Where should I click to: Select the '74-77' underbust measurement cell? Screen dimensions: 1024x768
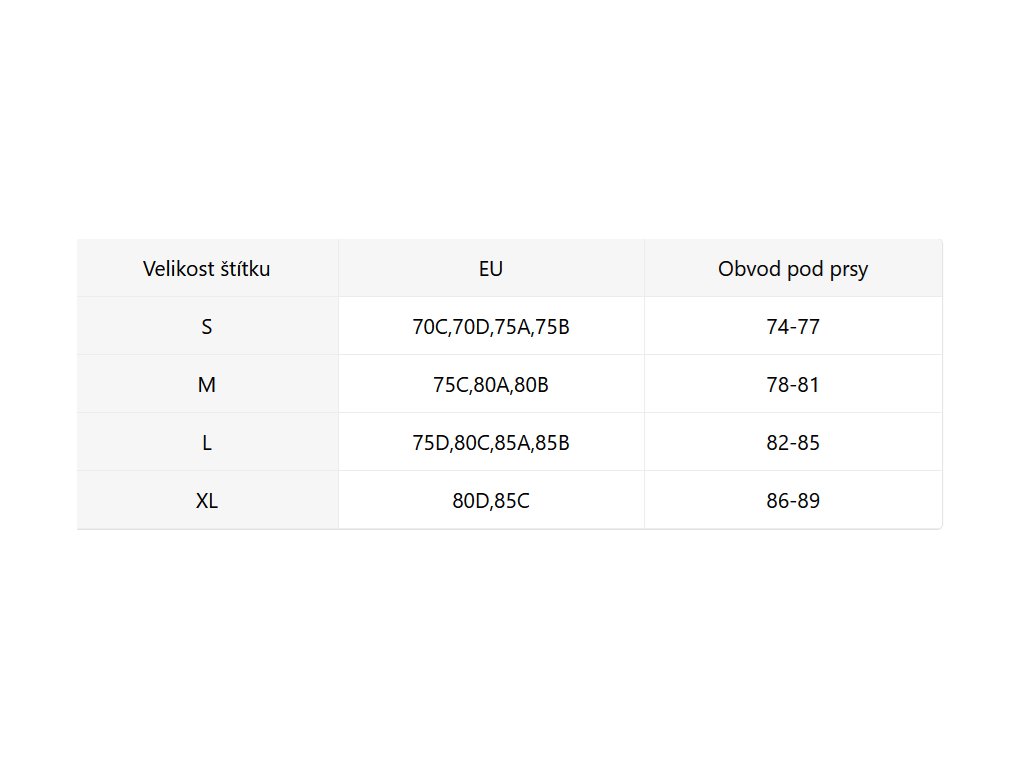793,327
